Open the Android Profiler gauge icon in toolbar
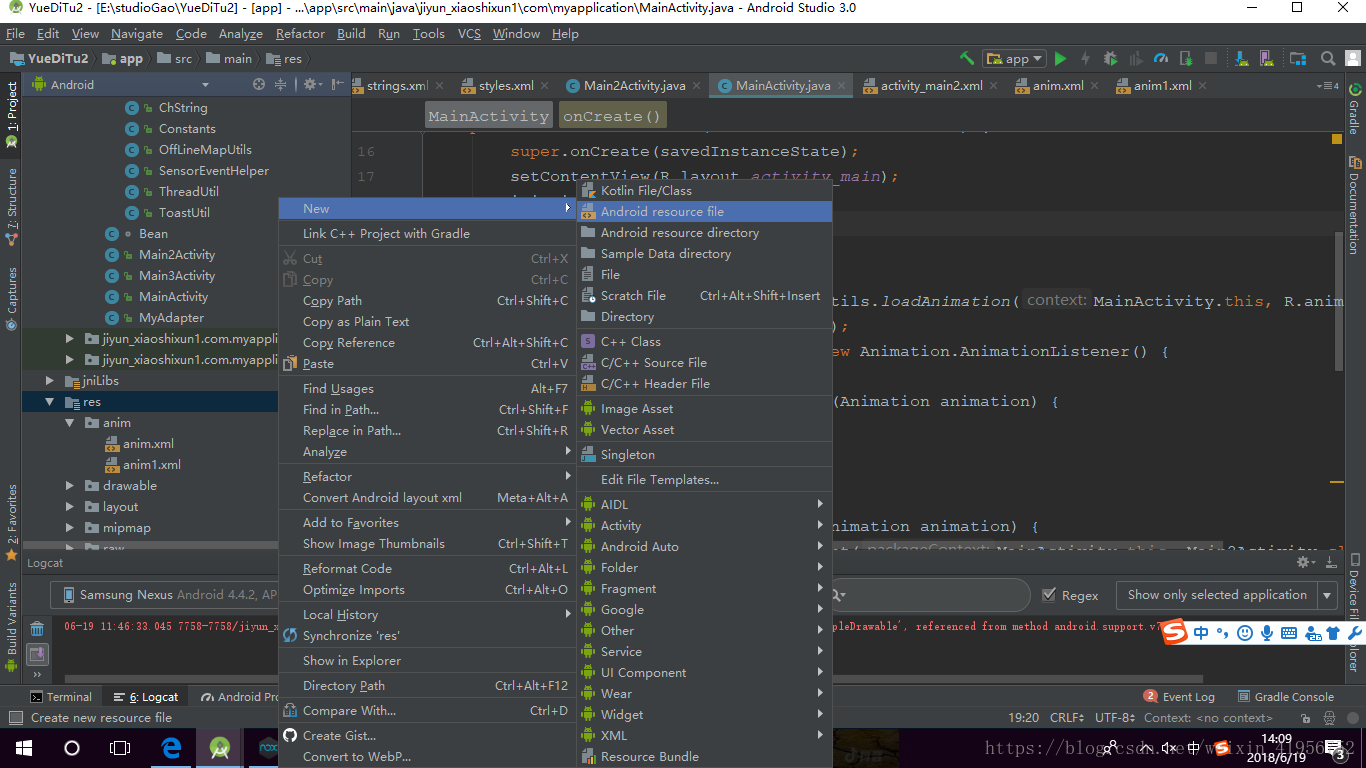Image resolution: width=1366 pixels, height=768 pixels. coord(1161,59)
